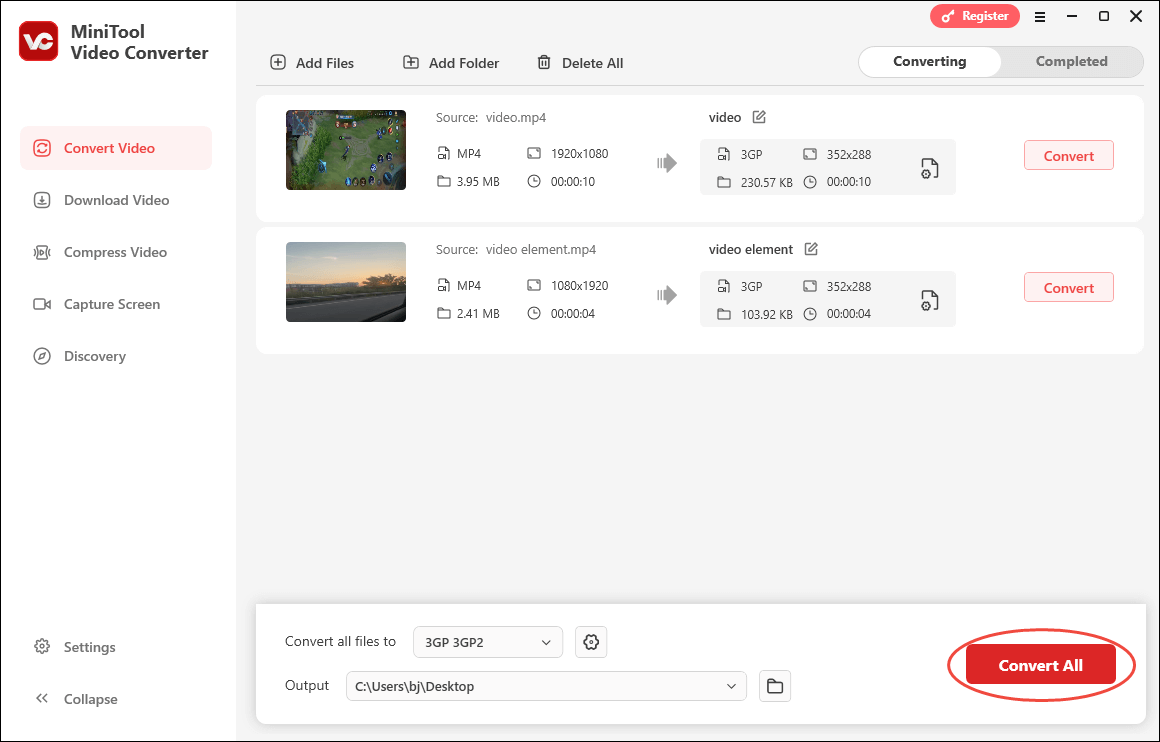
Task: Click the 1920x1080 resolution icon
Action: tap(534, 153)
